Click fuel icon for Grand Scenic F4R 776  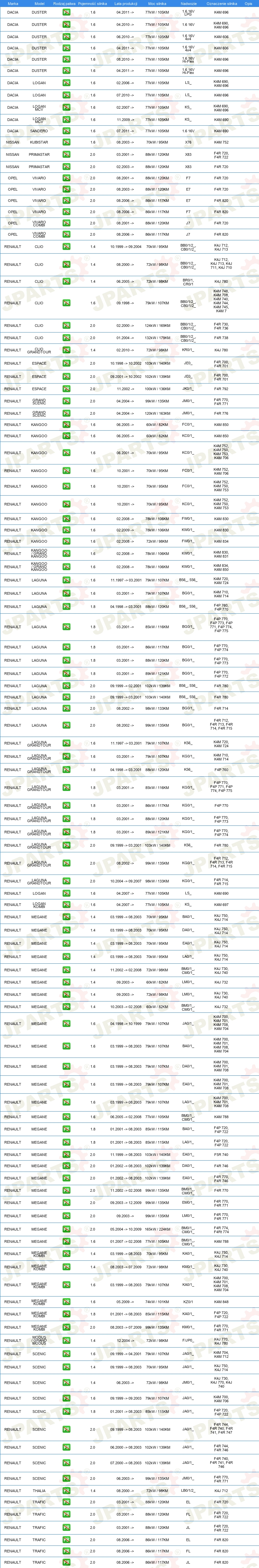[66, 413]
